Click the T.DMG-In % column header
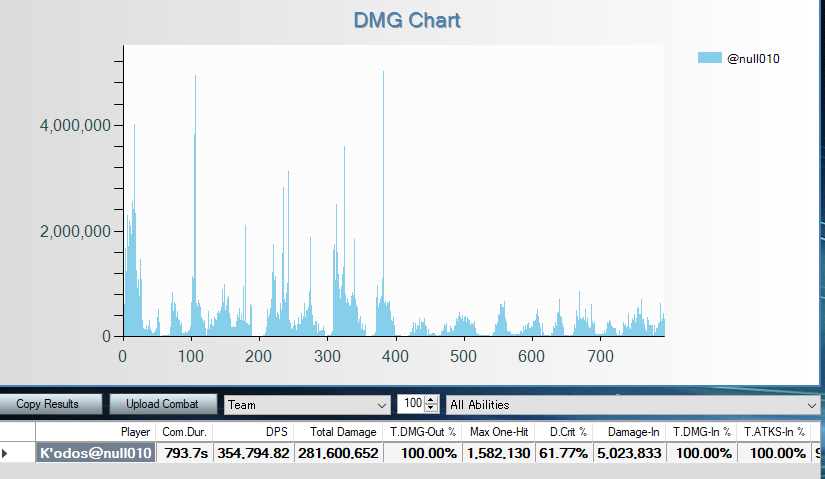 coord(701,432)
